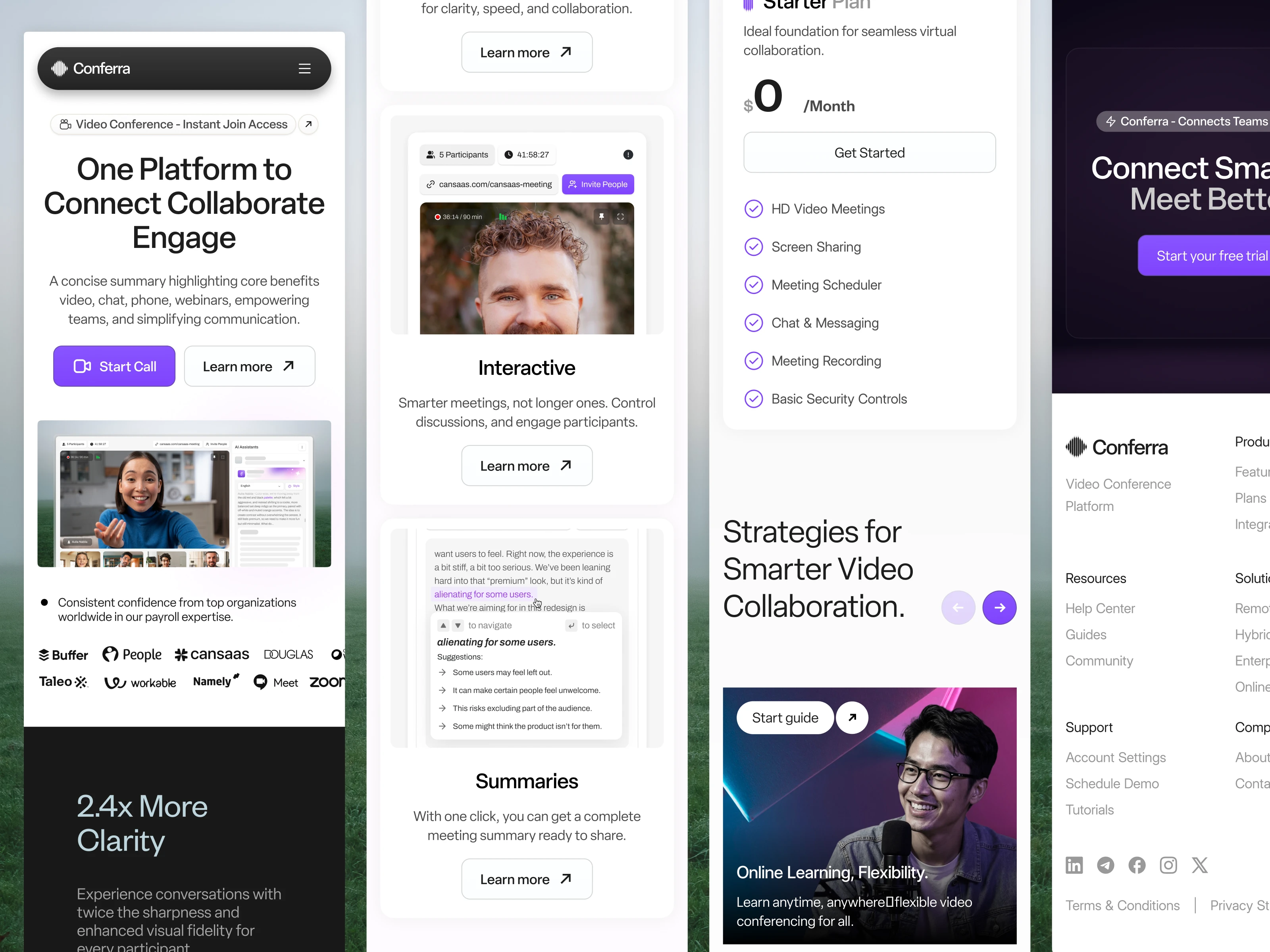Click the Buffer logo
Screen dimensions: 1270x952
pos(63,655)
